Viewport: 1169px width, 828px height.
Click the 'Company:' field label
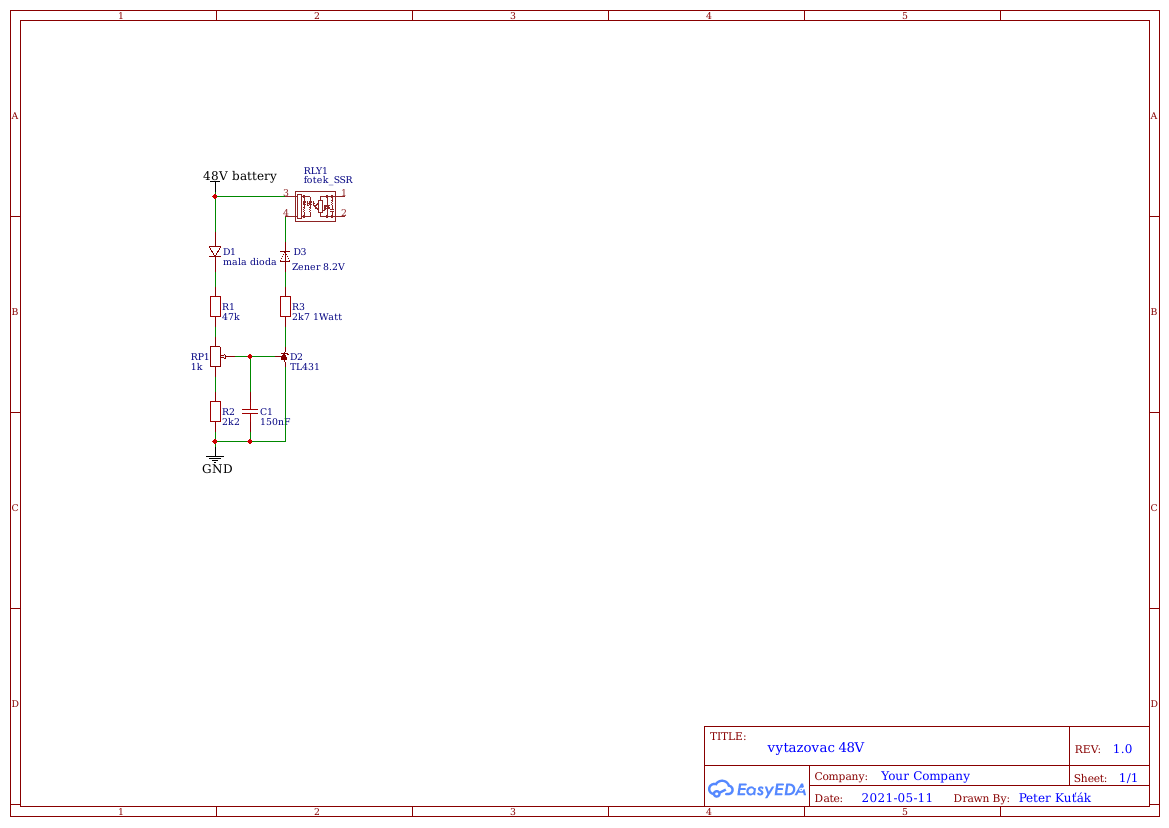[841, 777]
